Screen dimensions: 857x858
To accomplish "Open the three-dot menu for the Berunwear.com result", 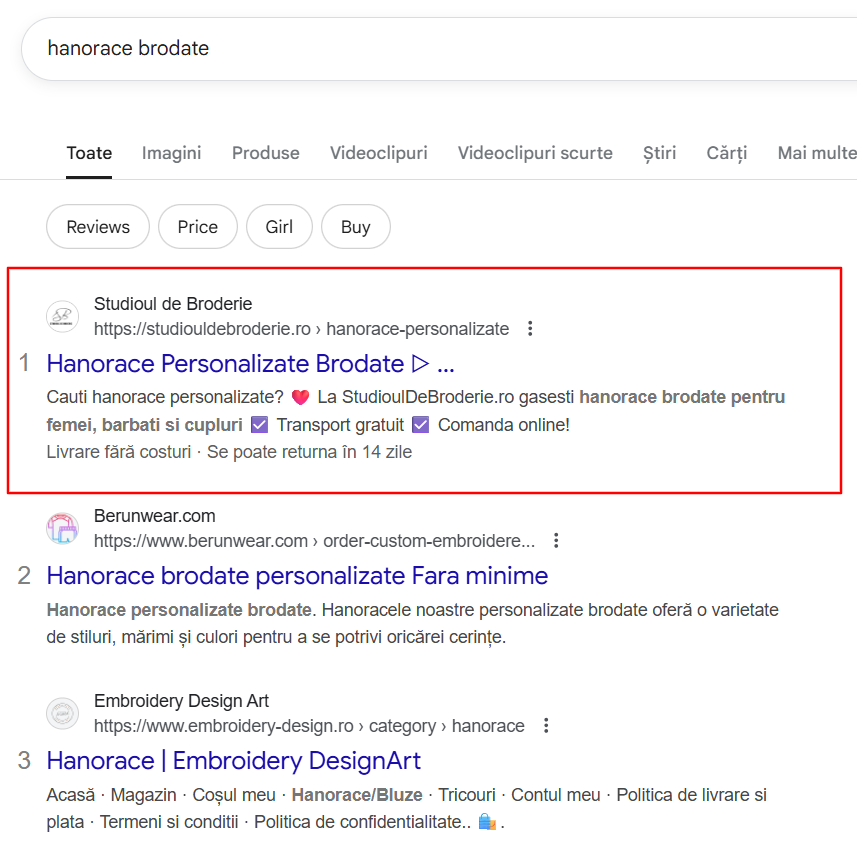I will (x=556, y=541).
